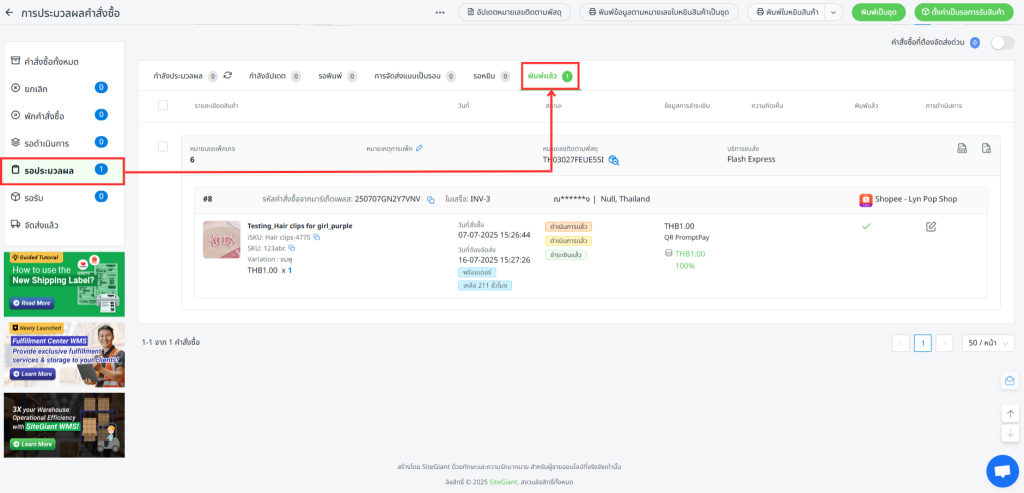Copy the marketplace order ID 250707GN2Y7VNV
The width and height of the screenshot is (1024, 493).
[431, 199]
